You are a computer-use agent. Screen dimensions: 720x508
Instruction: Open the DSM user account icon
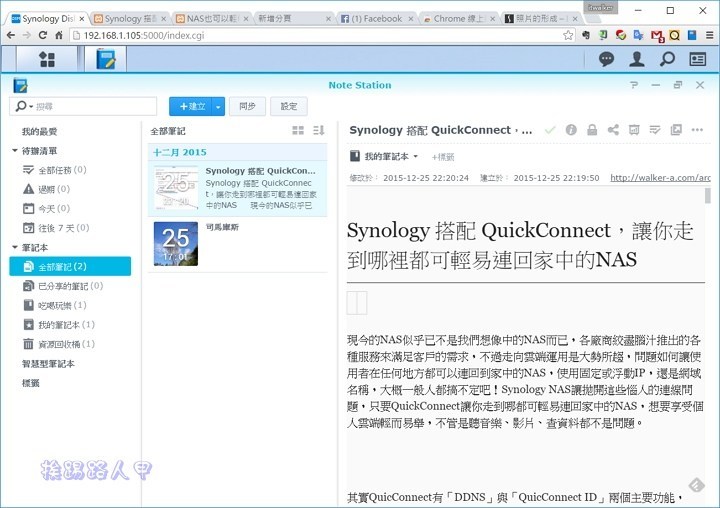(637, 59)
